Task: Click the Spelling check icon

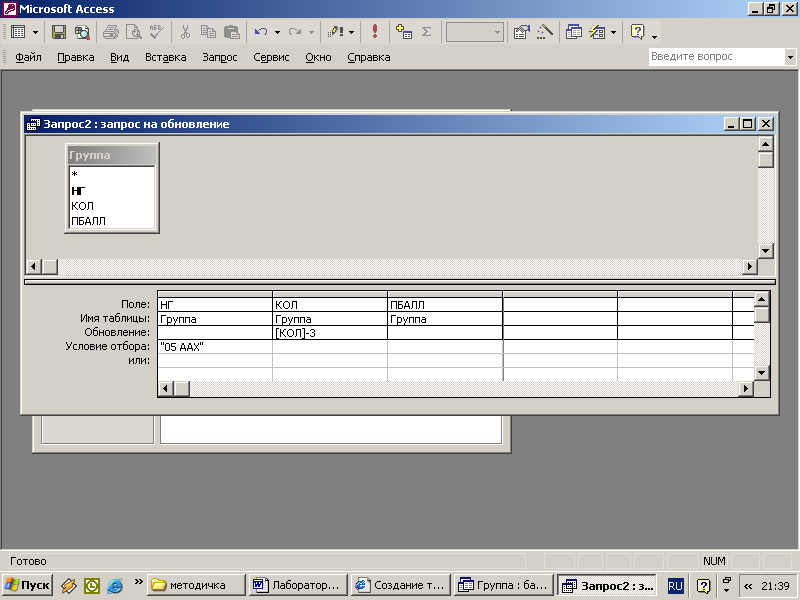Action: pyautogui.click(x=157, y=32)
